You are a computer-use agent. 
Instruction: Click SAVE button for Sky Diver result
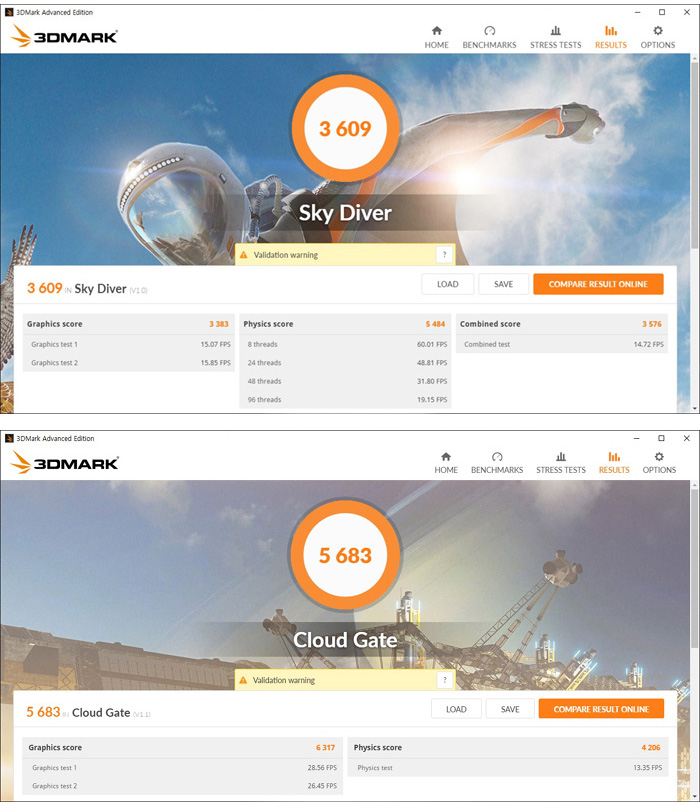click(x=504, y=284)
